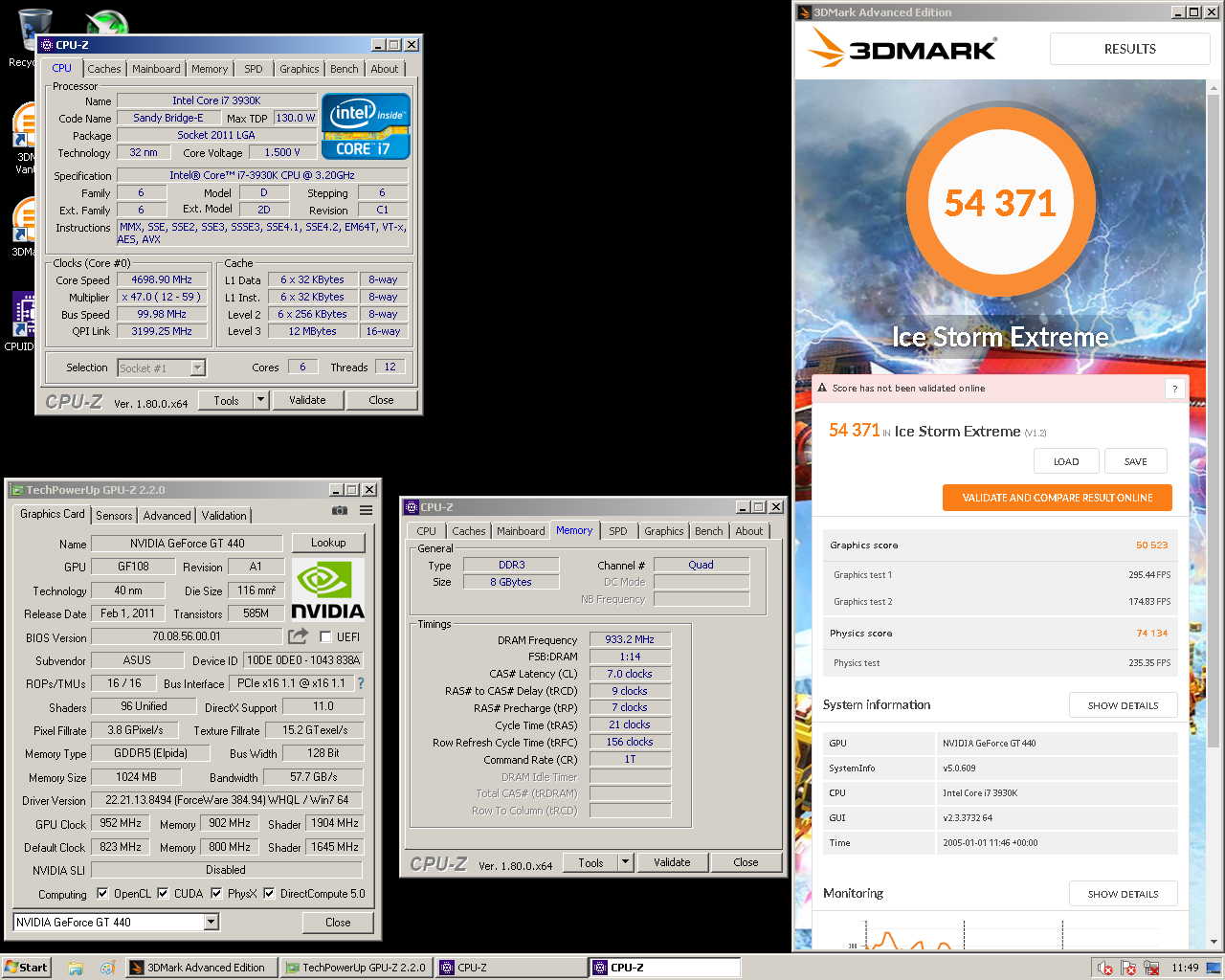Click the Close button in GPU-Z
The image size is (1225, 980).
pos(338,923)
